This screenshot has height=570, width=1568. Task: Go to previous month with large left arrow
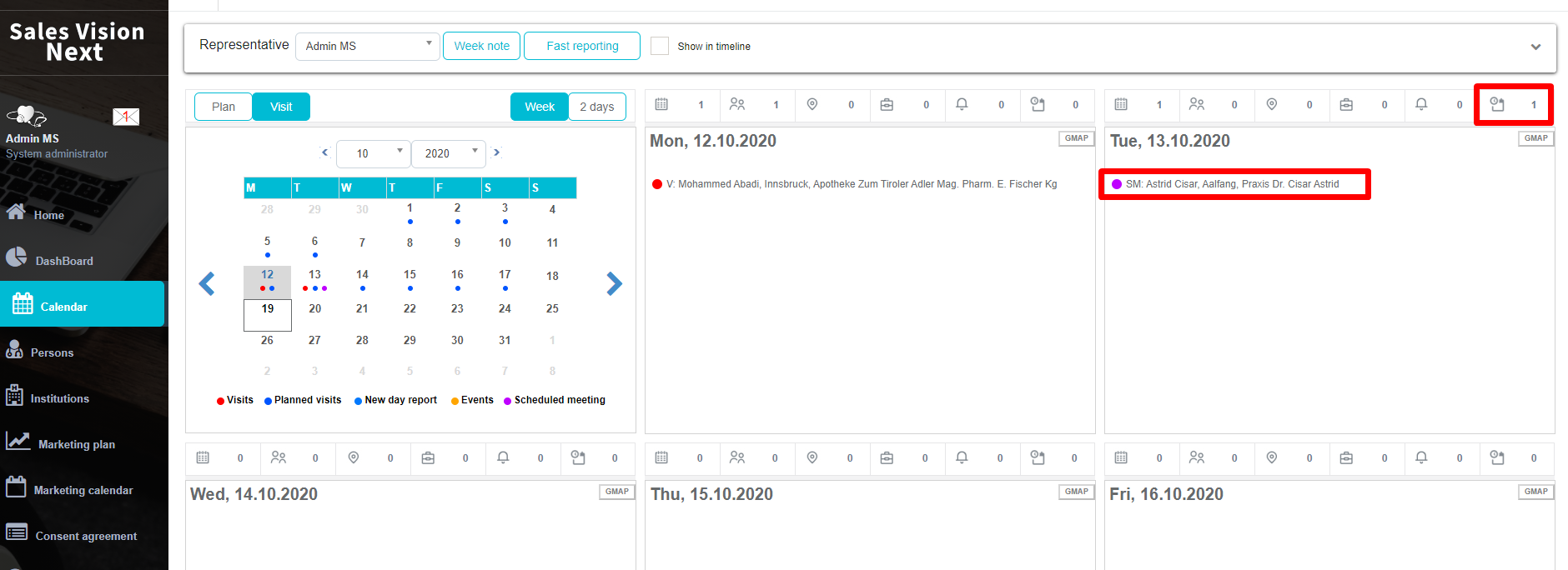pyautogui.click(x=207, y=284)
